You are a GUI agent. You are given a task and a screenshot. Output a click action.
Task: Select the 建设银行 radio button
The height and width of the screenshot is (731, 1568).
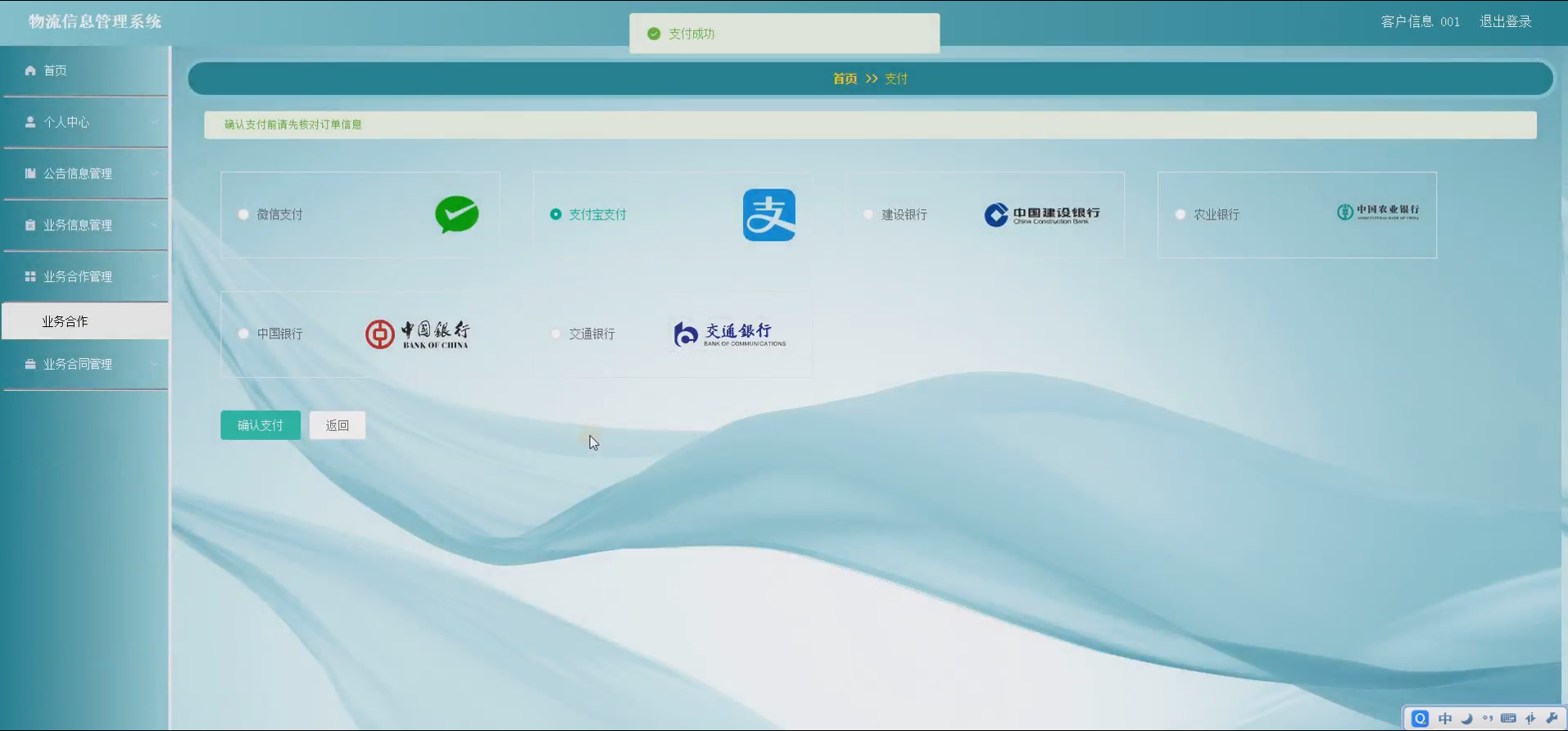coord(868,215)
